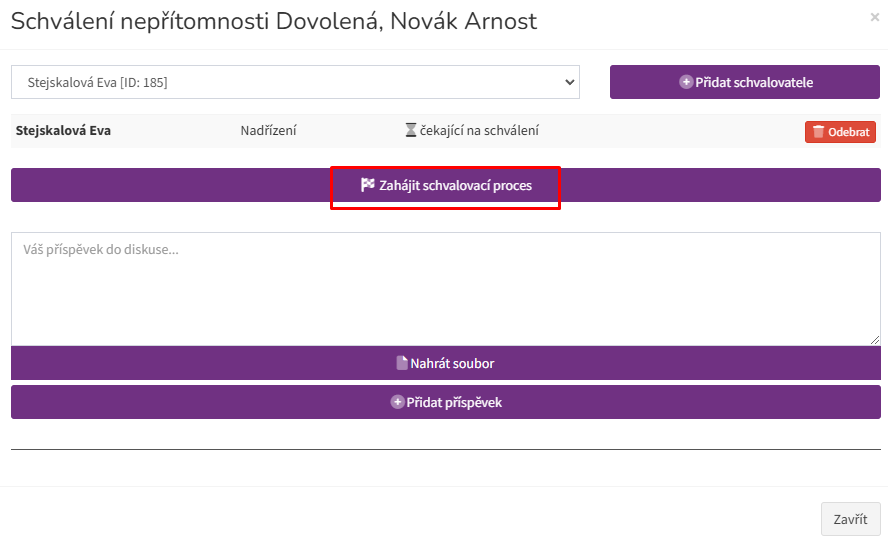Submit post with Přidat příspěvek button
This screenshot has width=888, height=546.
pos(446,402)
